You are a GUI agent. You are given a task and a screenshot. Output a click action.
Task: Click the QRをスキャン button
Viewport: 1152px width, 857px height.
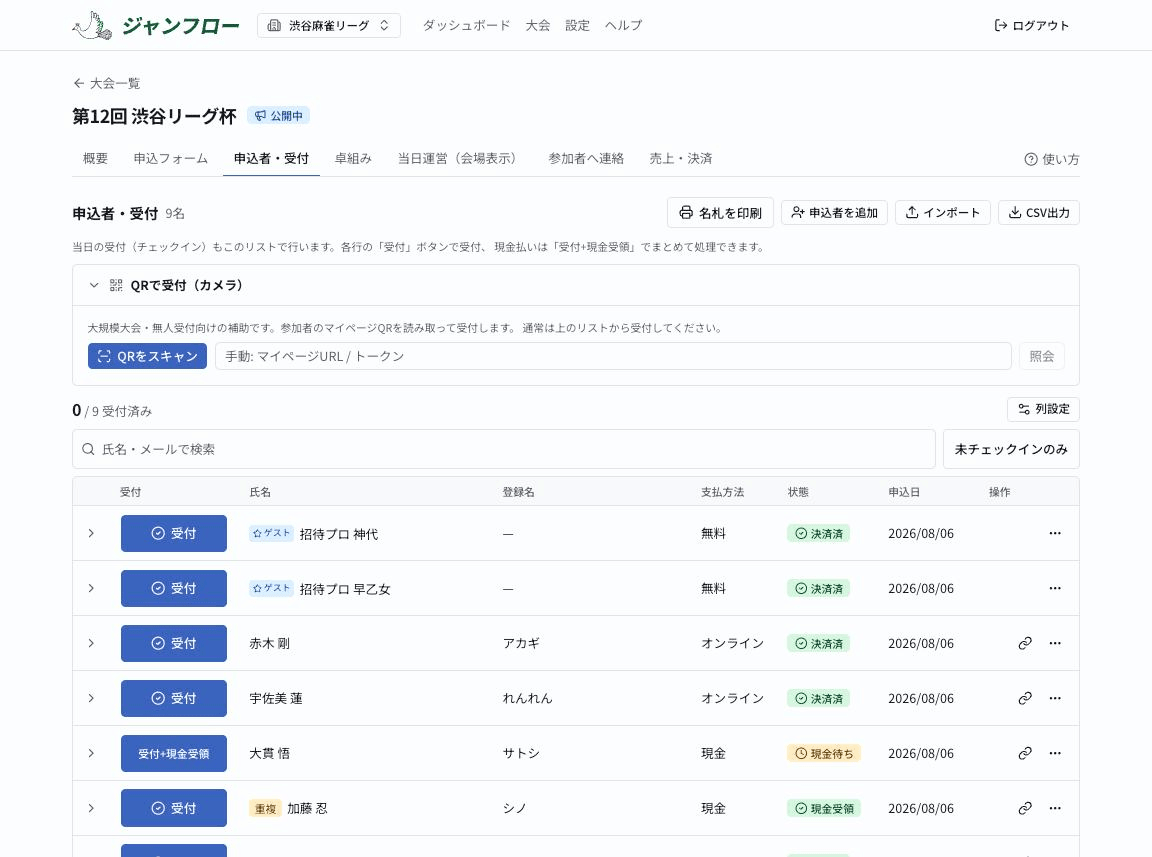(x=147, y=356)
